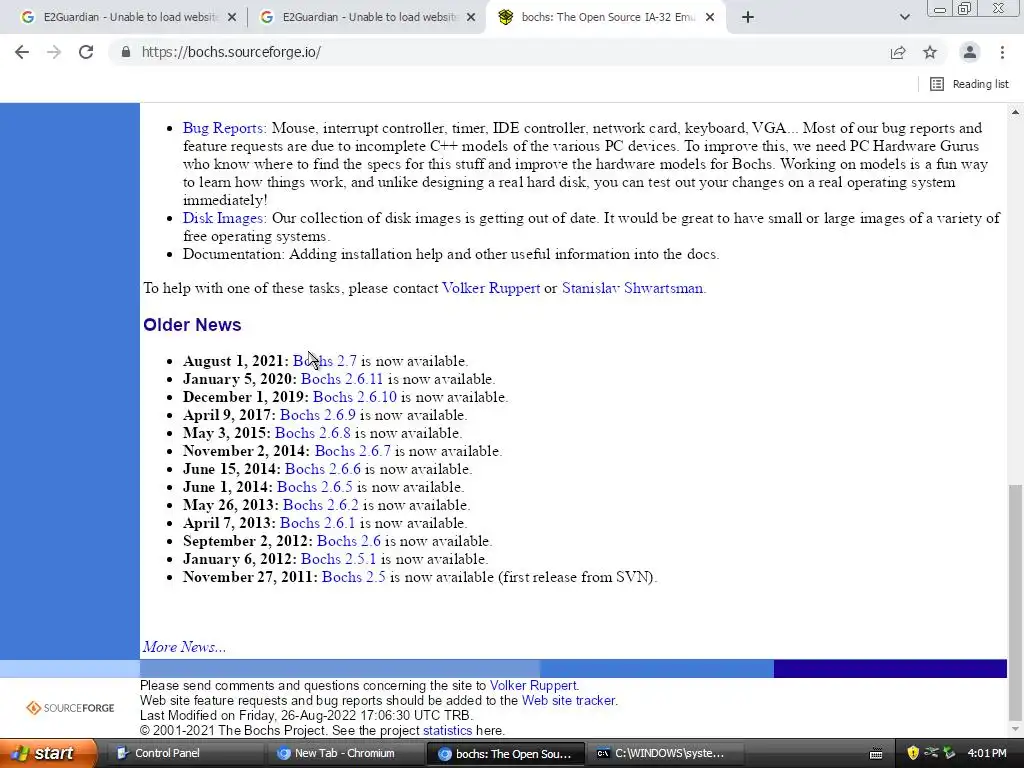Open the Chromium three-dot menu
1024x768 pixels.
coord(1002,52)
